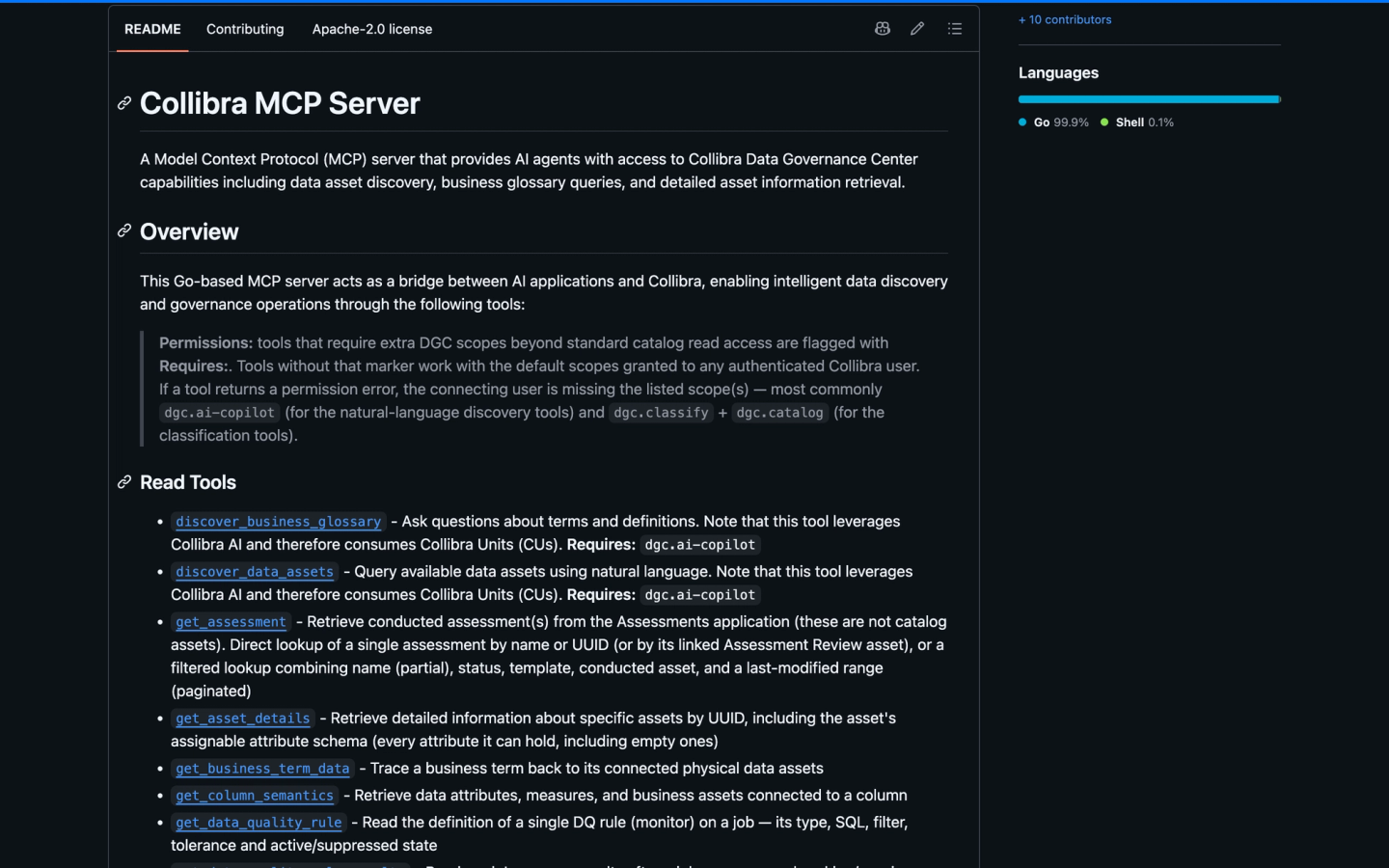Viewport: 1389px width, 868px height.
Task: Select the Go 99.9% language link
Action: click(1053, 122)
